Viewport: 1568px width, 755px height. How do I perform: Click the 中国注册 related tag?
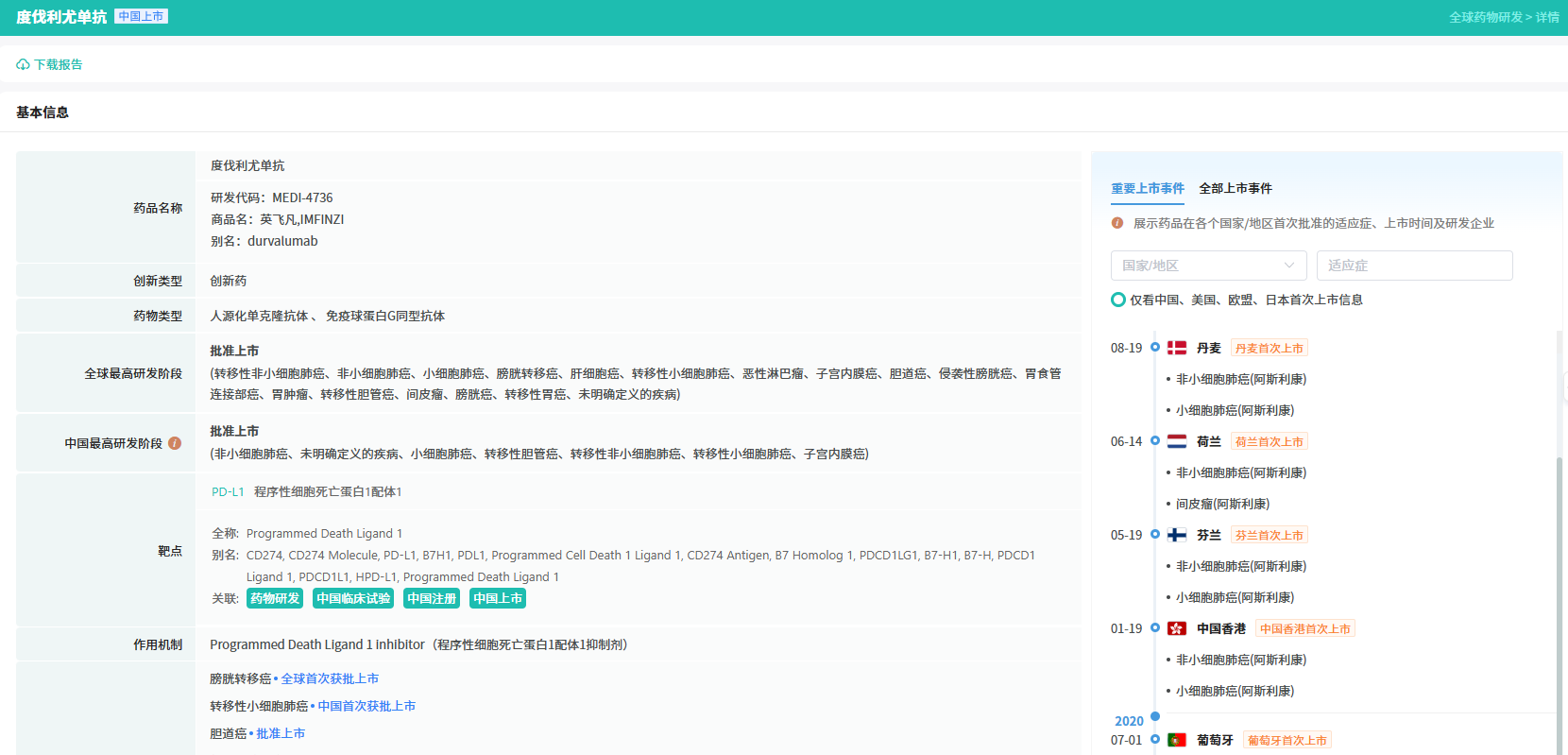coord(432,598)
